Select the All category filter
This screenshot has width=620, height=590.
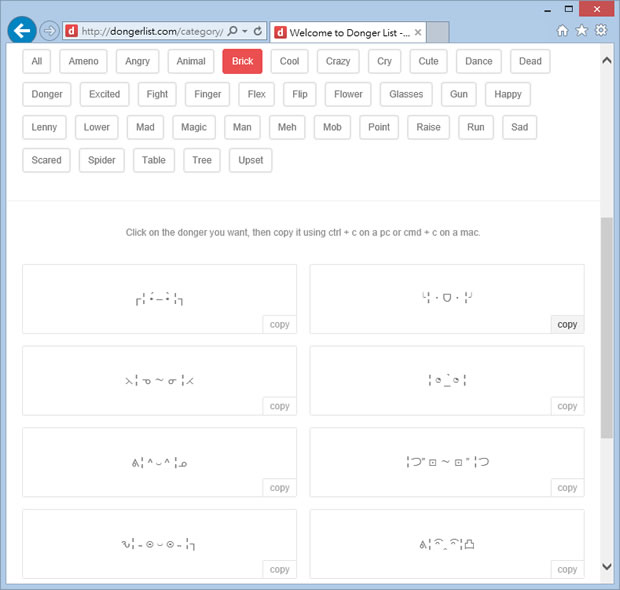coord(37,61)
